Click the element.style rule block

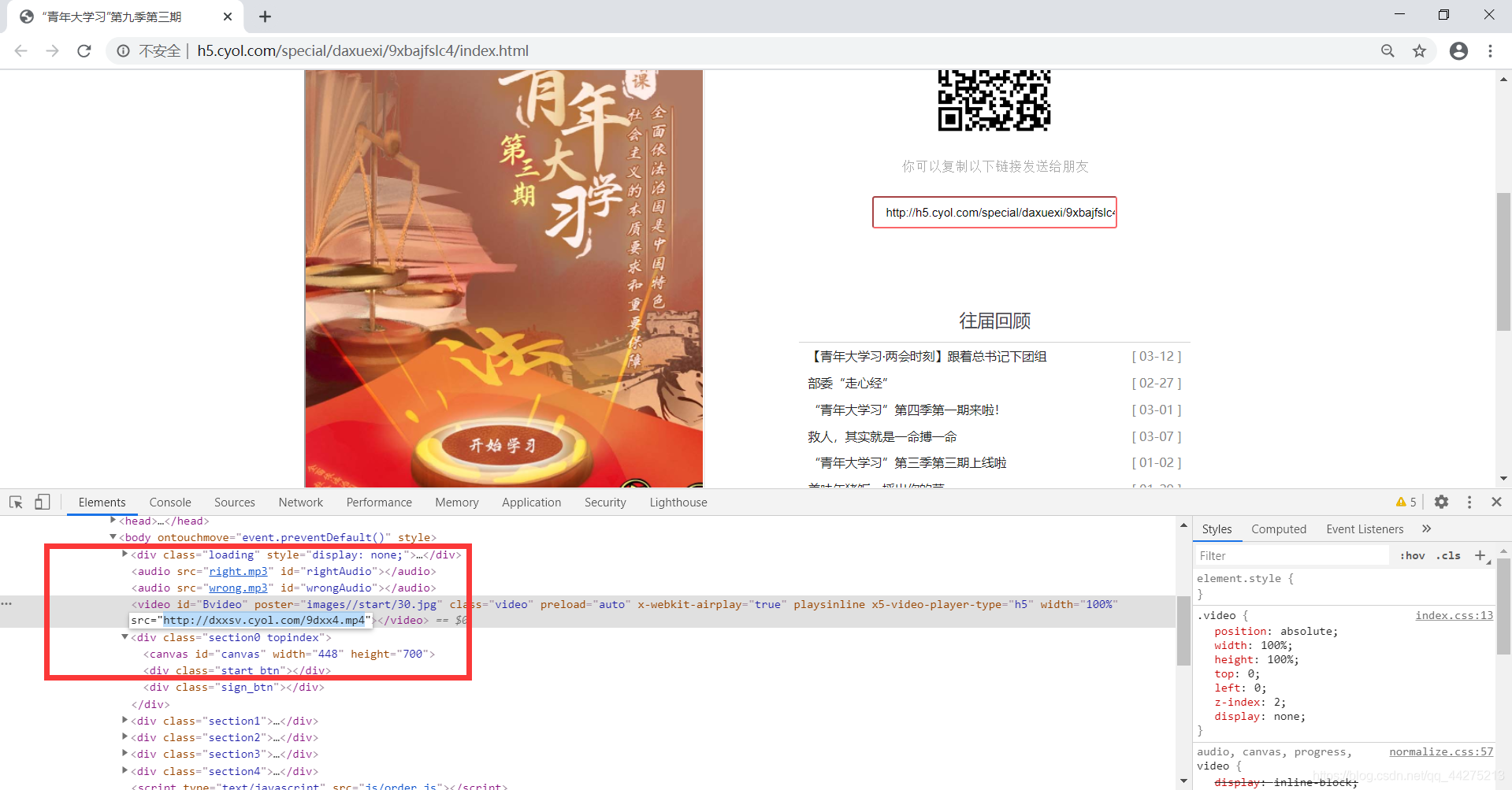point(1344,586)
